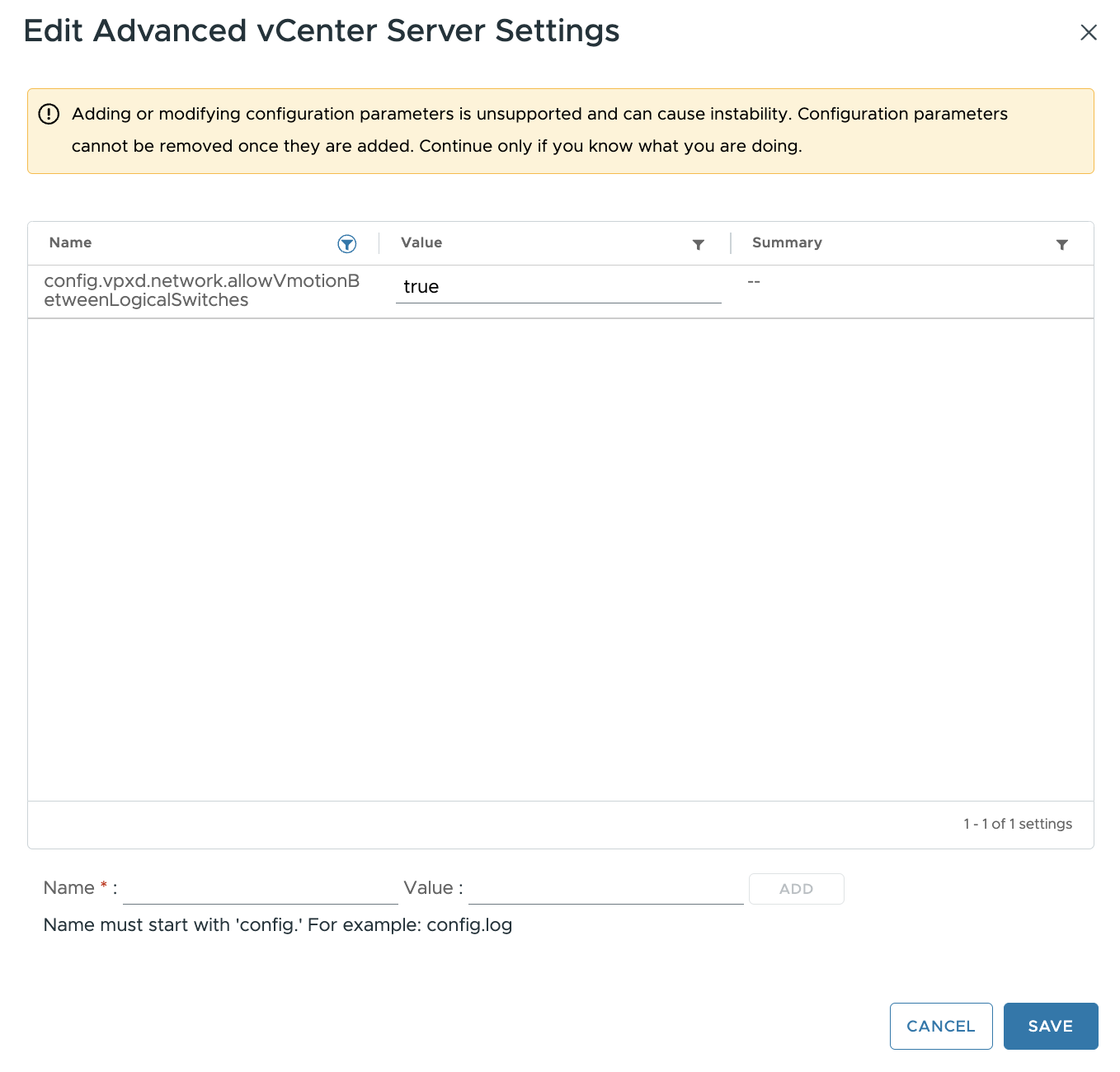The image size is (1120, 1072).
Task: Sort by the Summary column header
Action: click(x=787, y=242)
